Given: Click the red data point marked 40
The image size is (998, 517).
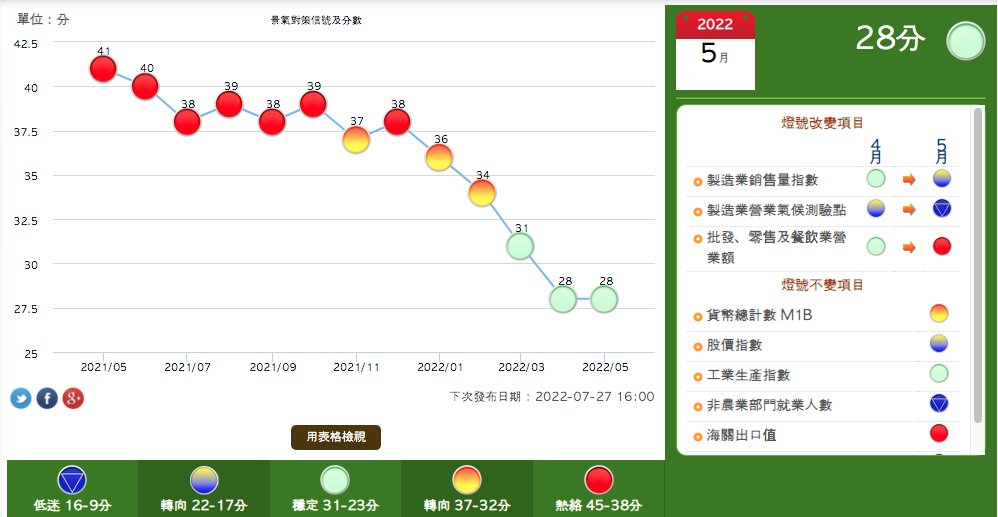Looking at the screenshot, I should point(145,86).
